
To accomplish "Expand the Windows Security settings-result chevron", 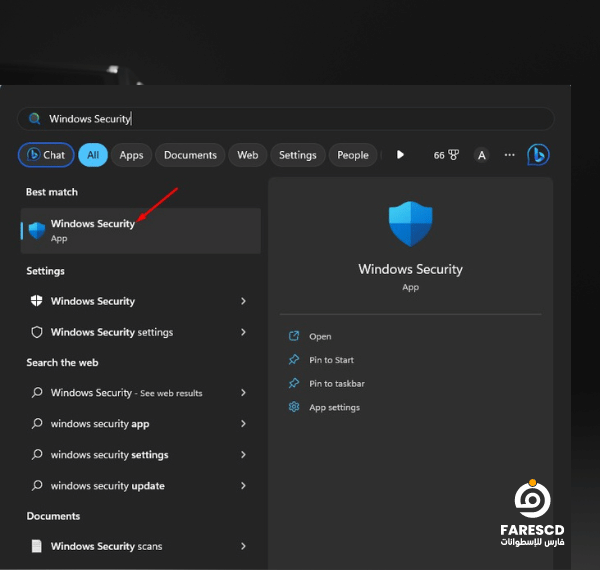I will tap(243, 301).
